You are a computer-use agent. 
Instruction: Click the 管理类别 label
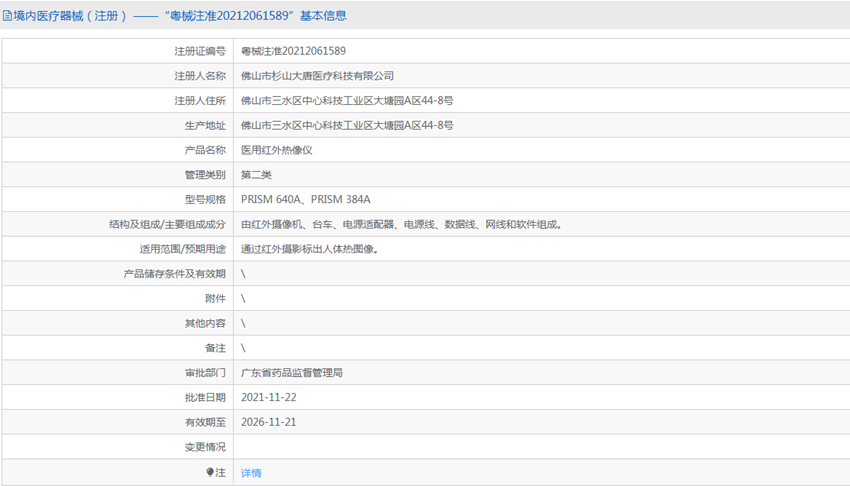click(205, 174)
